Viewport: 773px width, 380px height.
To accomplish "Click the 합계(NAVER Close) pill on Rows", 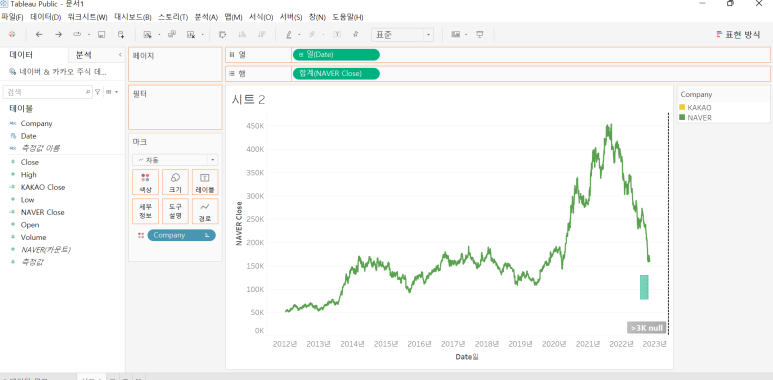I will [336, 73].
